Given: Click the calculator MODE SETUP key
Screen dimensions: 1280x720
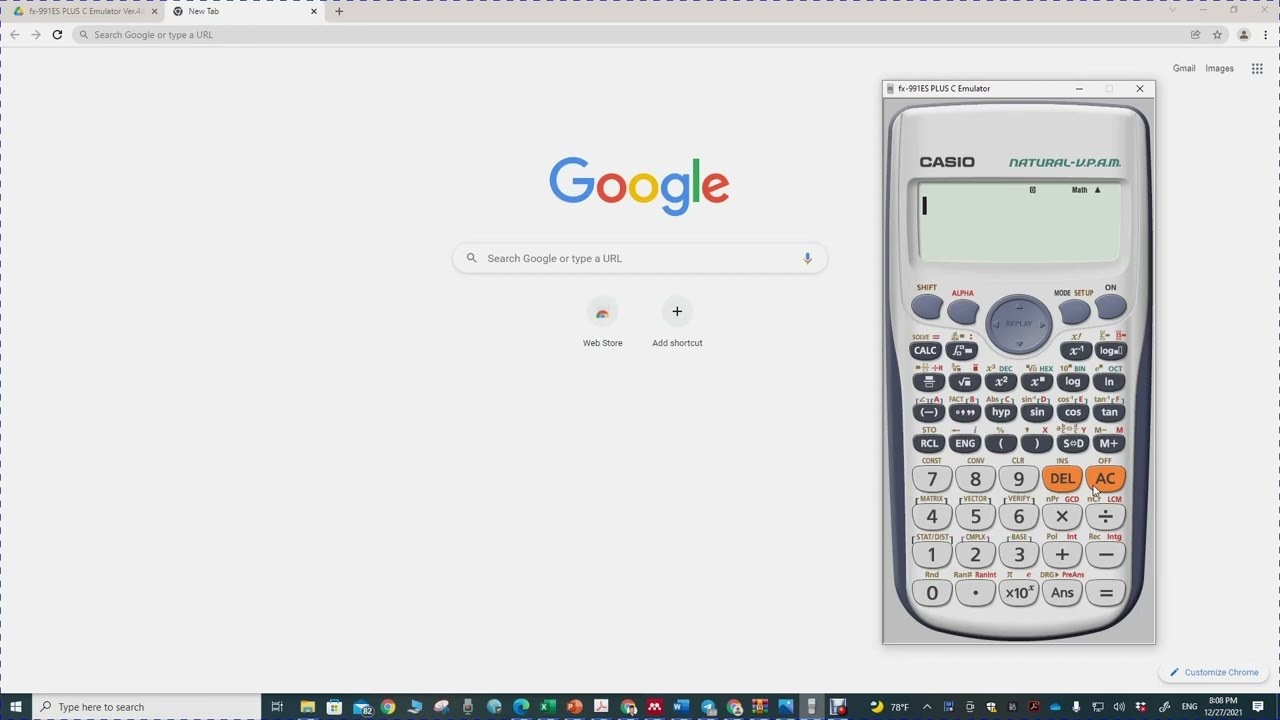Looking at the screenshot, I should pos(1074,311).
